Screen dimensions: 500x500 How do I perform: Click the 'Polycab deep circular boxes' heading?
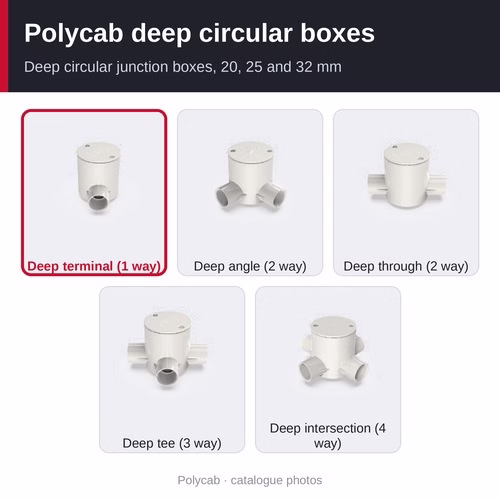pyautogui.click(x=199, y=33)
